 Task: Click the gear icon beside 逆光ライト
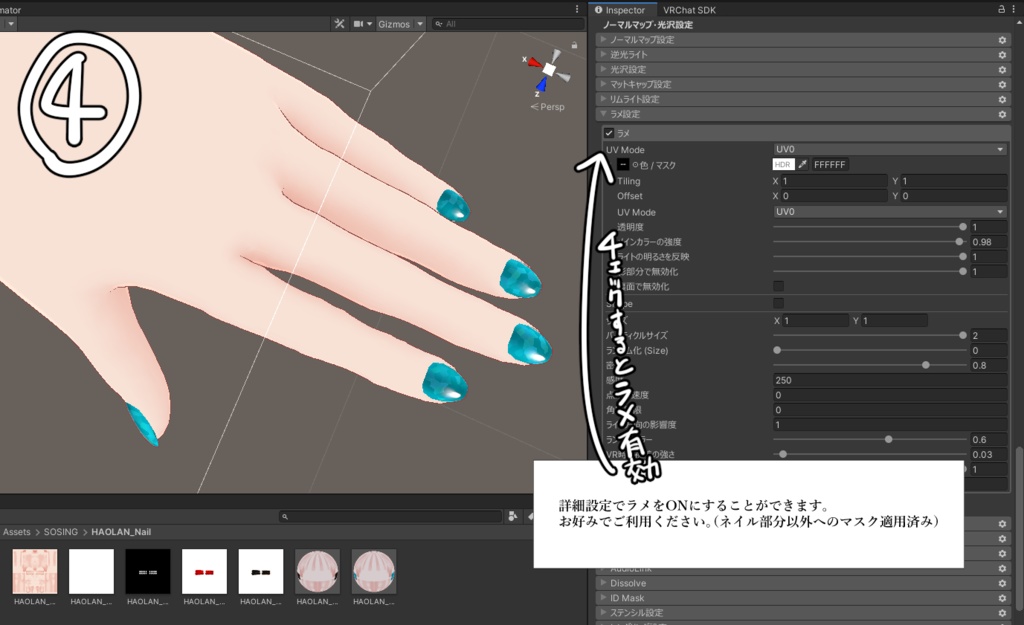pyautogui.click(x=1002, y=55)
